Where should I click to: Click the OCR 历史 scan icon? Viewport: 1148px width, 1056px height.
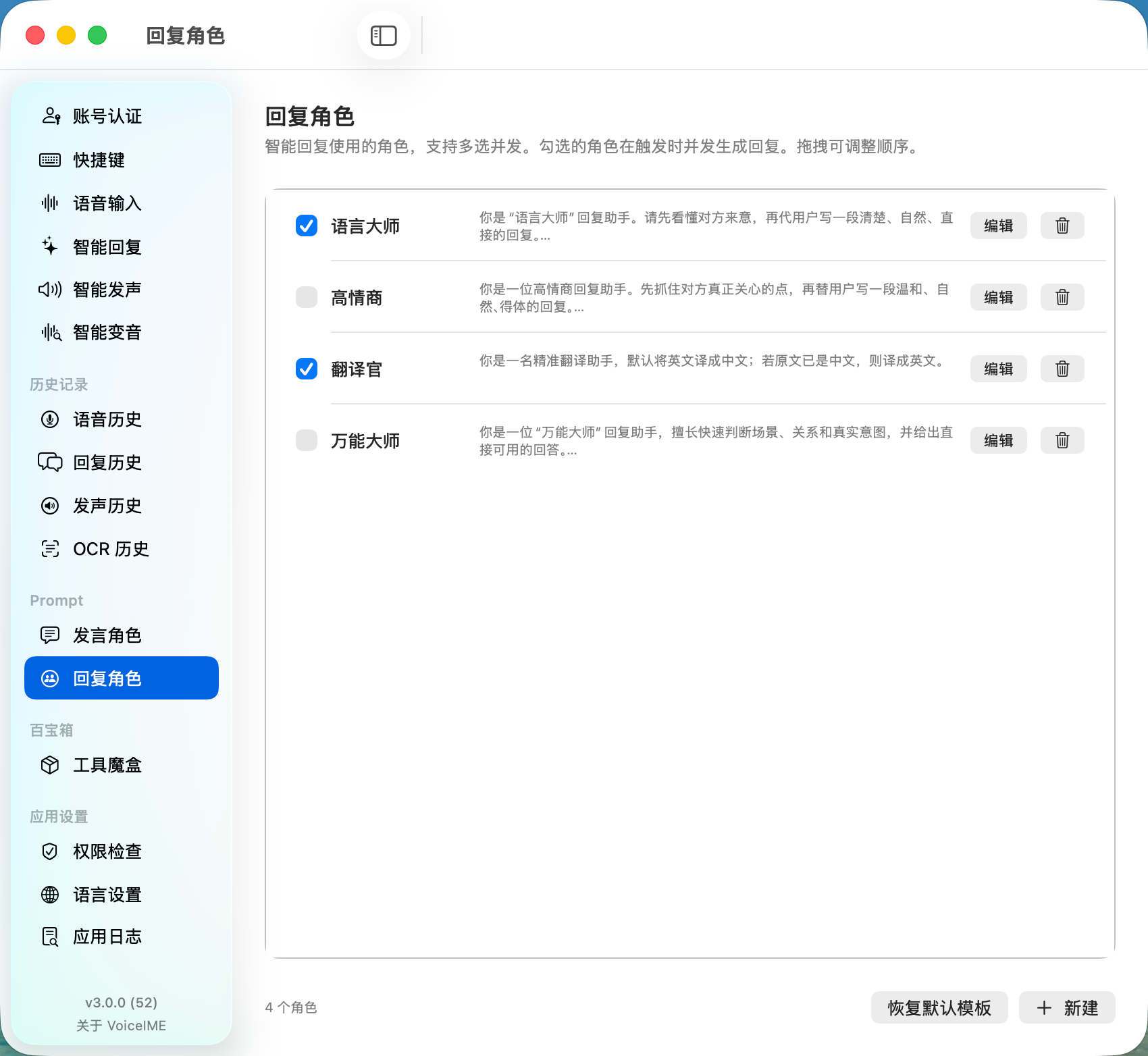tap(50, 549)
